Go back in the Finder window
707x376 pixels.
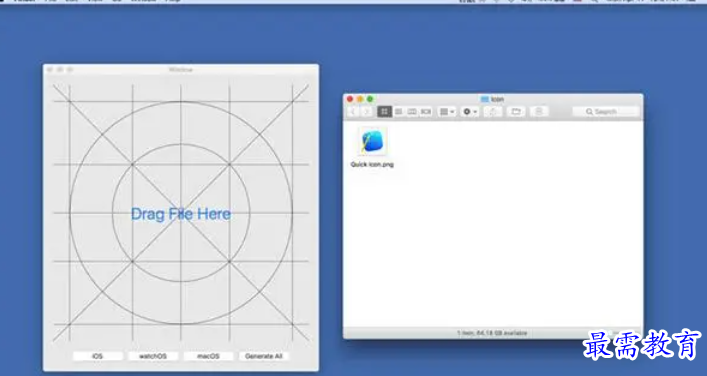(x=353, y=111)
